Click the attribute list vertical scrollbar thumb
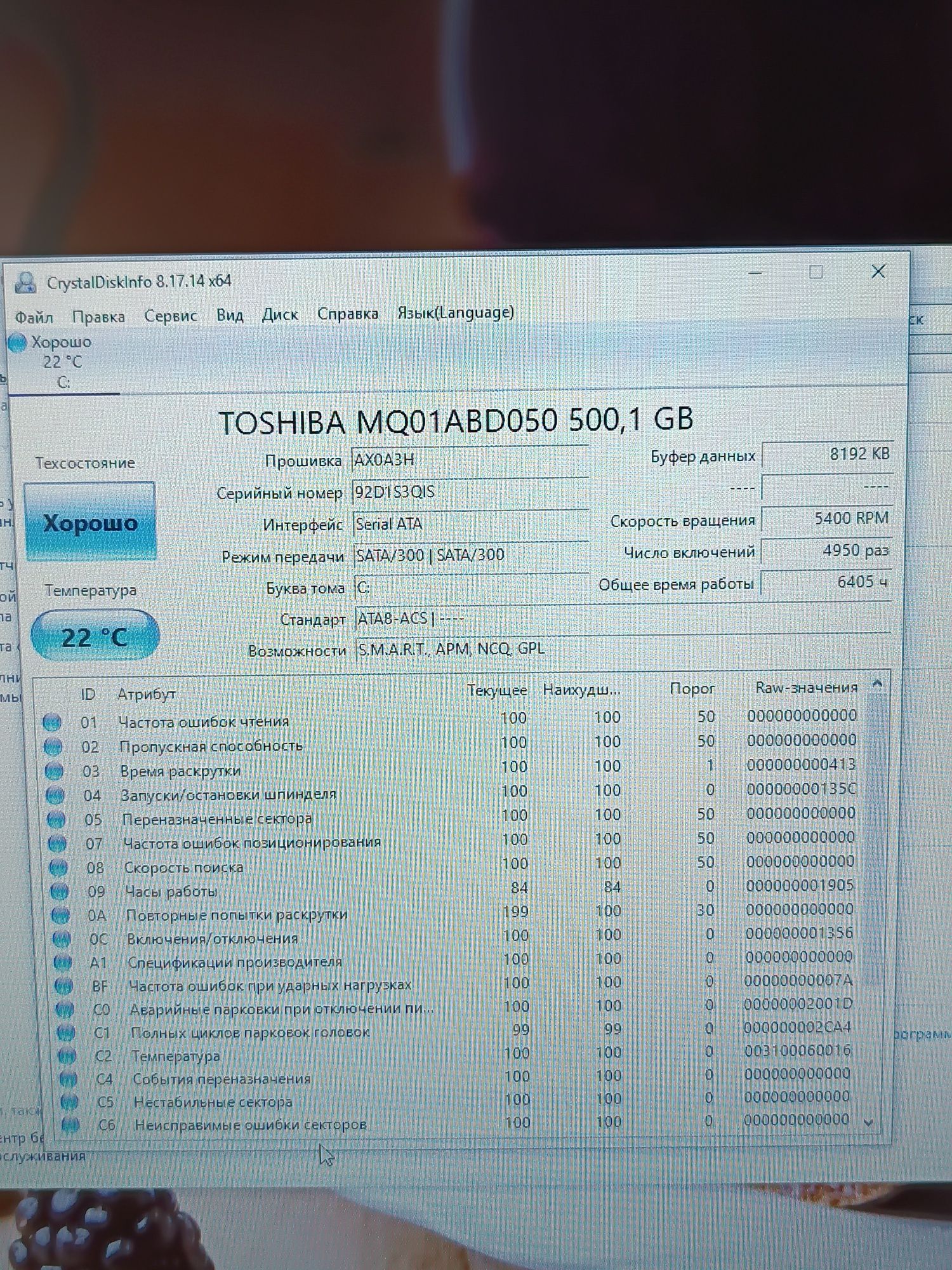The width and height of the screenshot is (952, 1270). tap(875, 838)
